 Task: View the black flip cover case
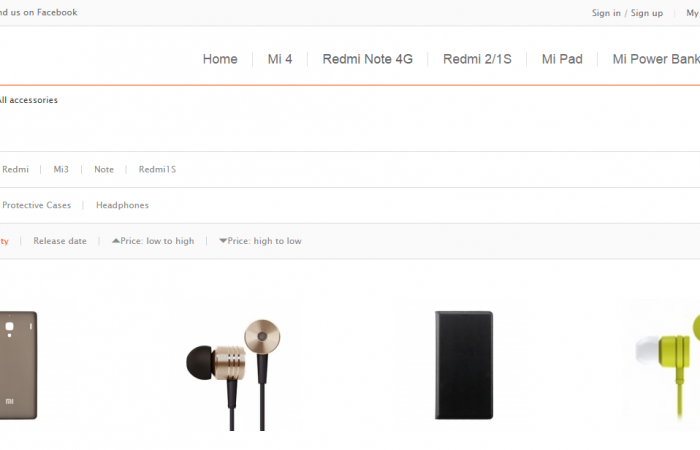463,365
